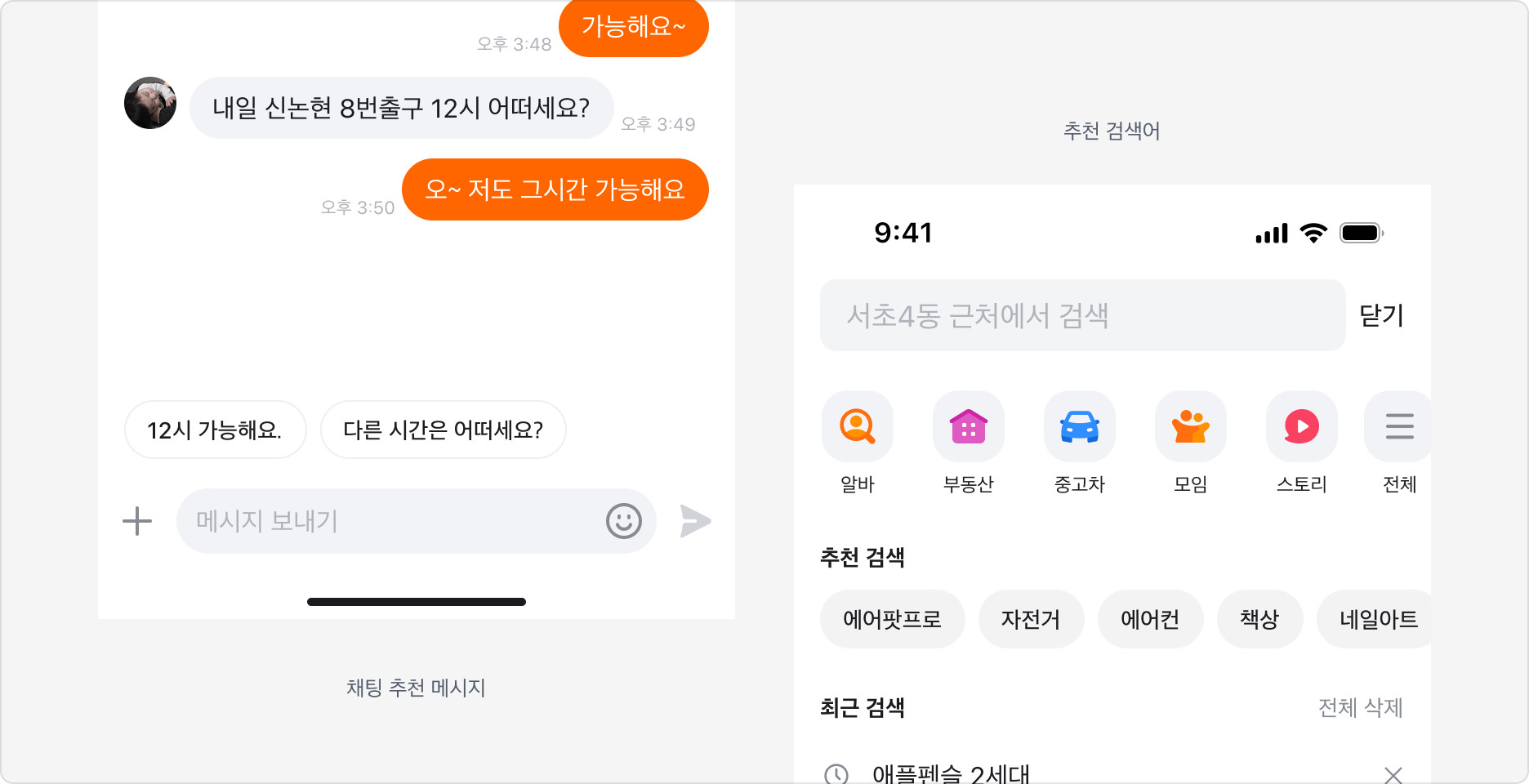
Task: Open the emoji picker in the chat input
Action: pyautogui.click(x=625, y=521)
